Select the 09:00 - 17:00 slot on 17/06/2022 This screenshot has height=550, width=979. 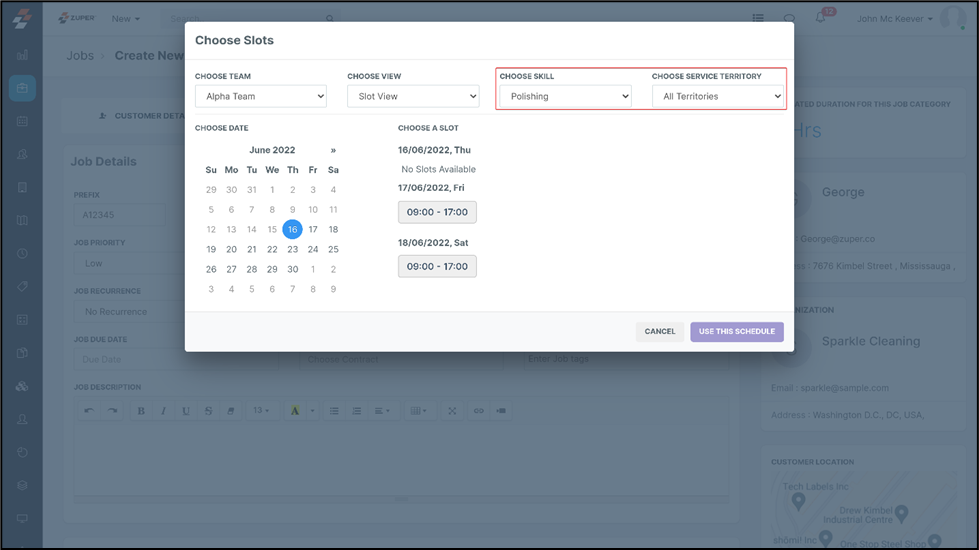click(x=437, y=212)
